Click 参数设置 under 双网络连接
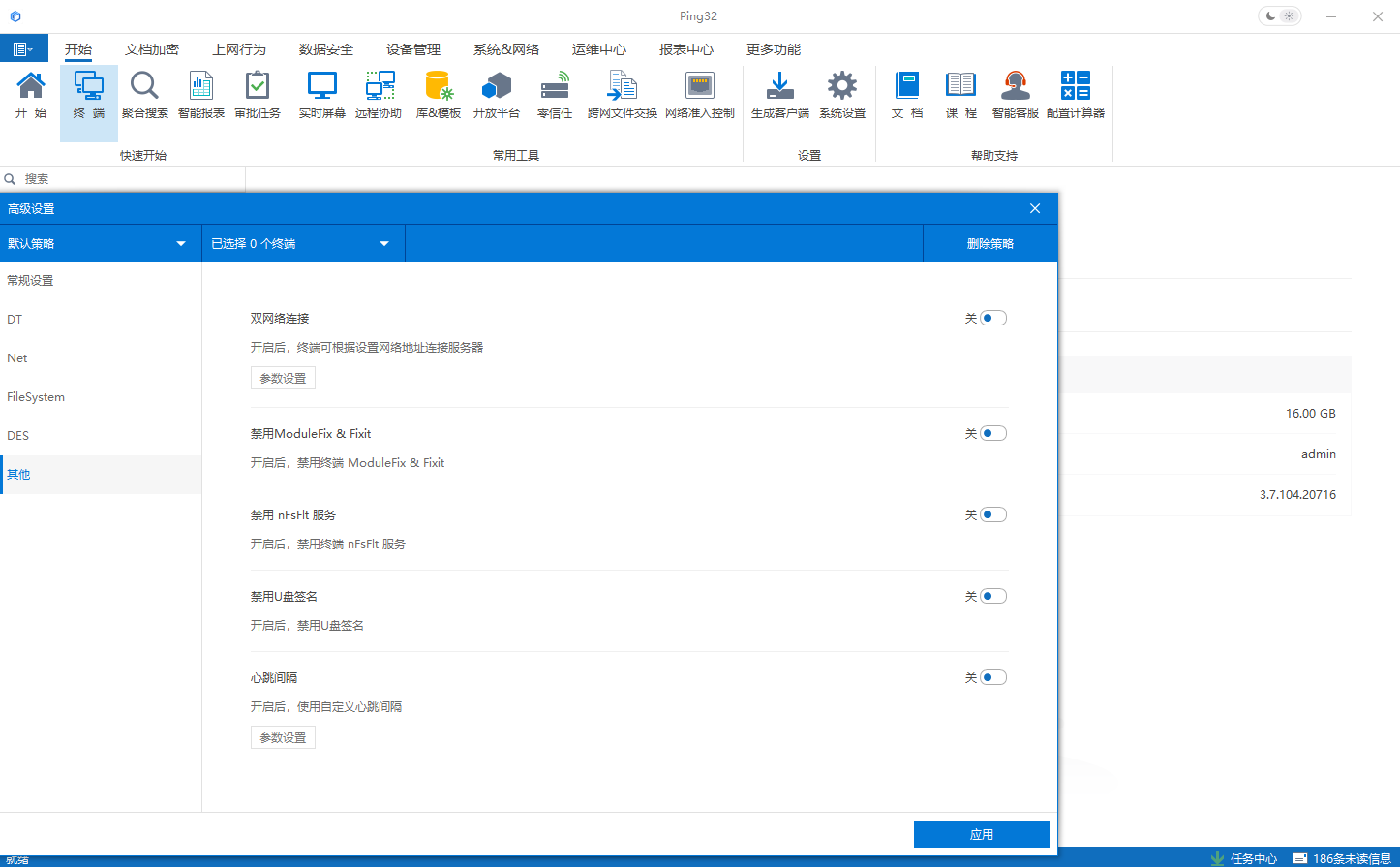The height and width of the screenshot is (867, 1400). coord(283,379)
